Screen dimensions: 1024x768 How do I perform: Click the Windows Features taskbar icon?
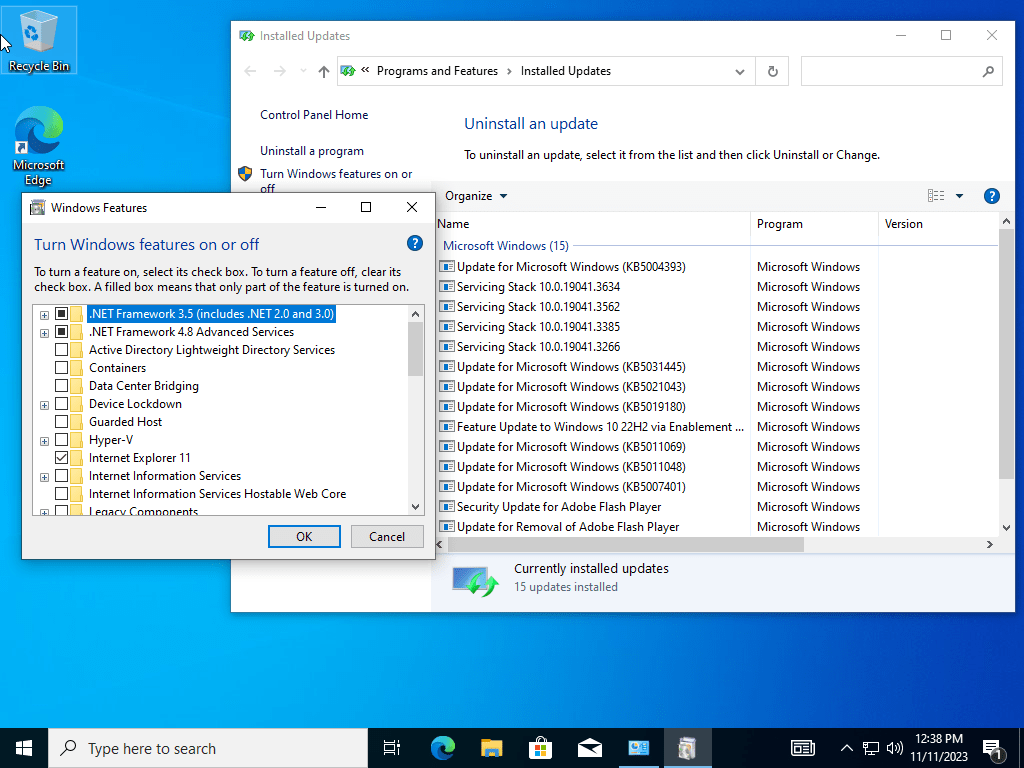pos(687,748)
